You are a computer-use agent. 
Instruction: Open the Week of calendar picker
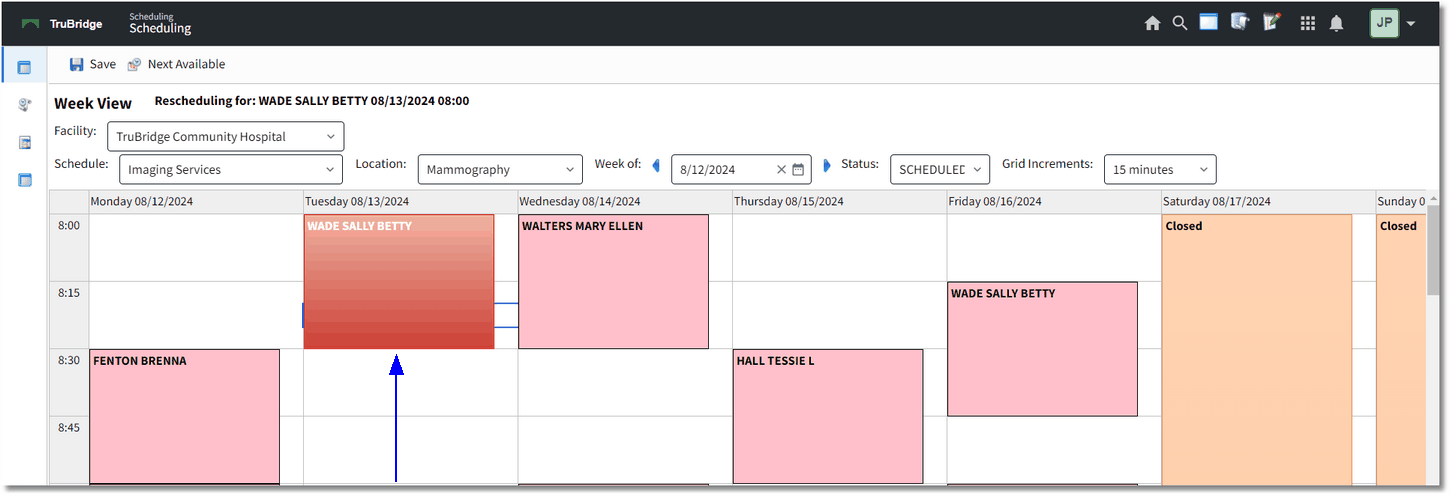(798, 170)
